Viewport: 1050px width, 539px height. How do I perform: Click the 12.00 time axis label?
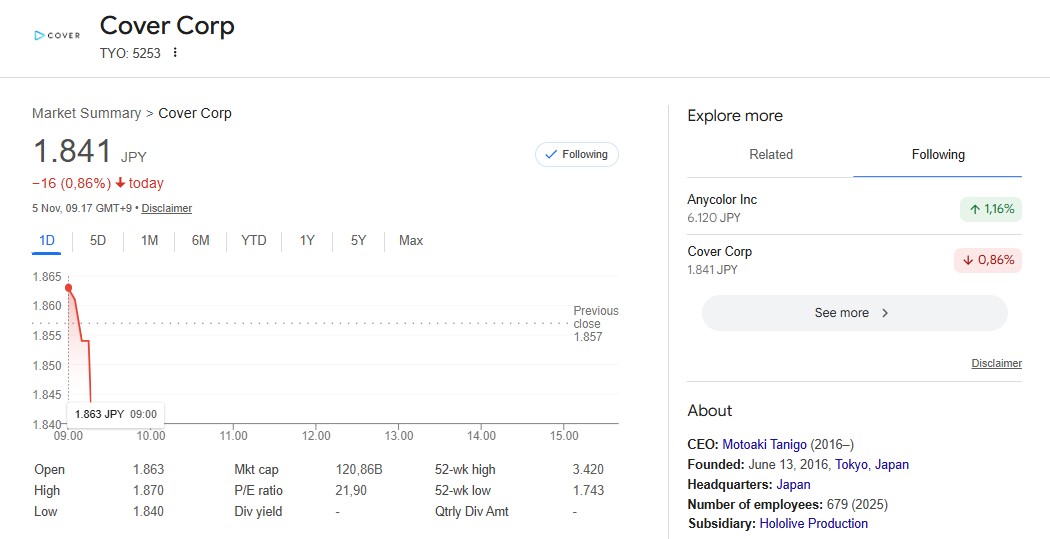316,436
